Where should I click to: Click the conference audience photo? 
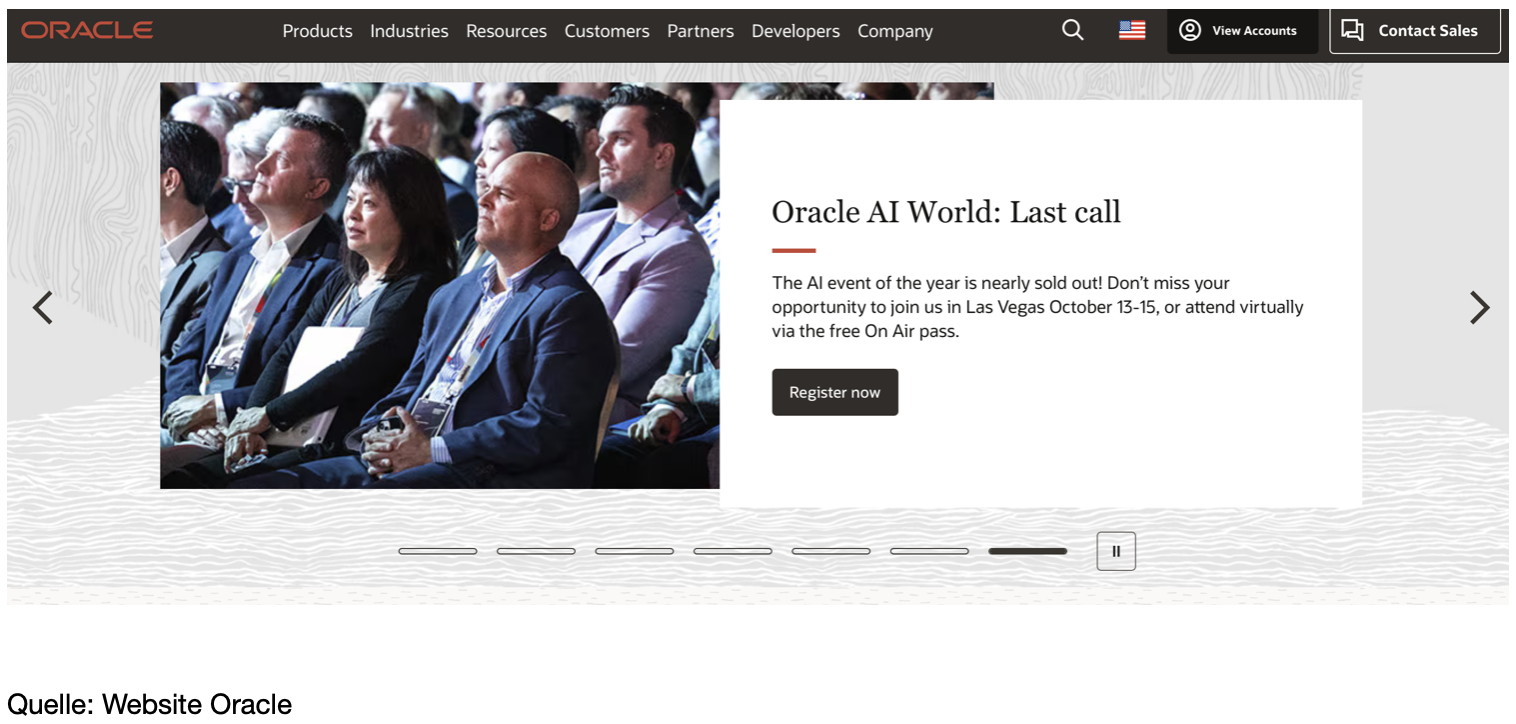(439, 285)
